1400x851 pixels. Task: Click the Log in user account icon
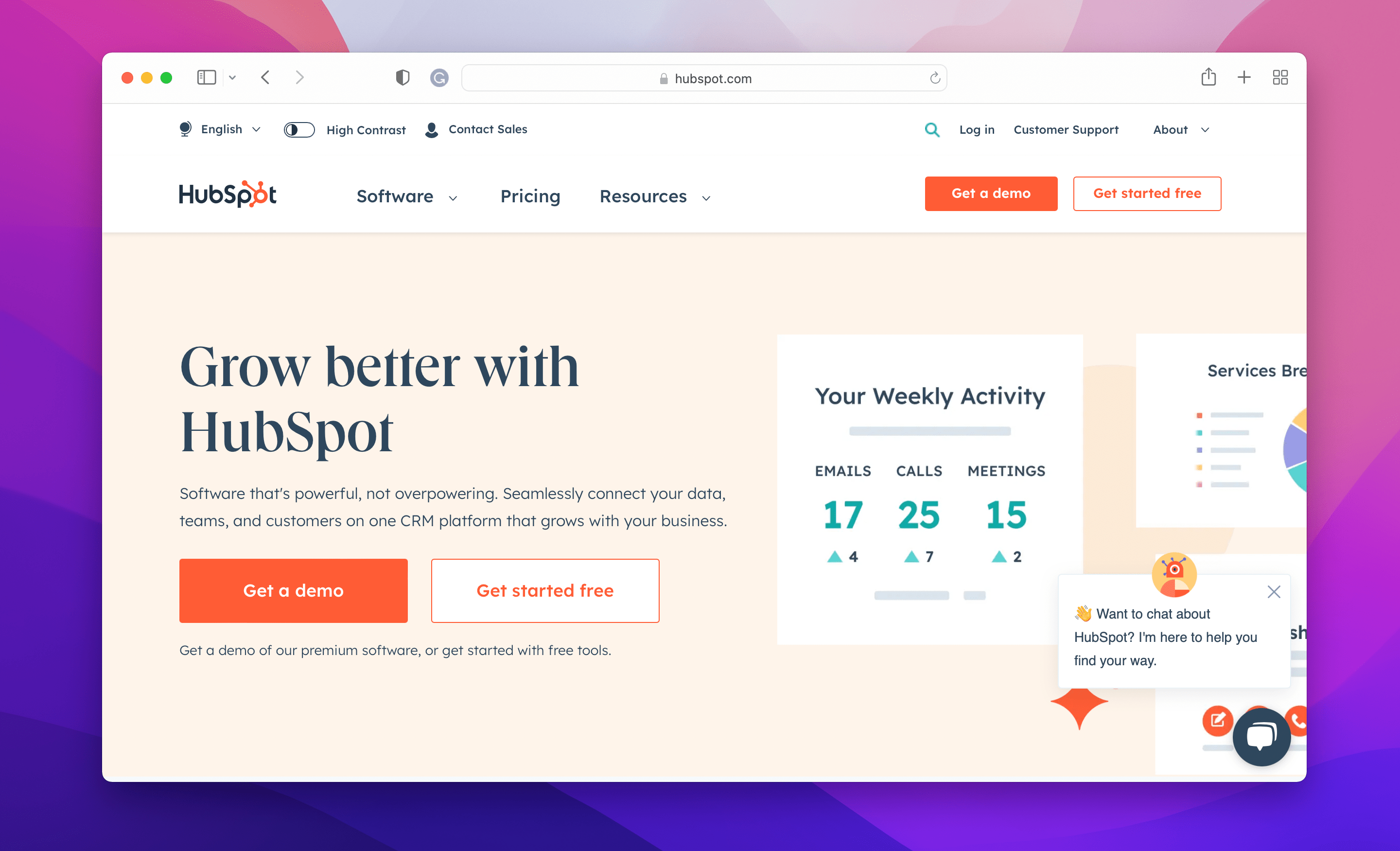point(976,129)
